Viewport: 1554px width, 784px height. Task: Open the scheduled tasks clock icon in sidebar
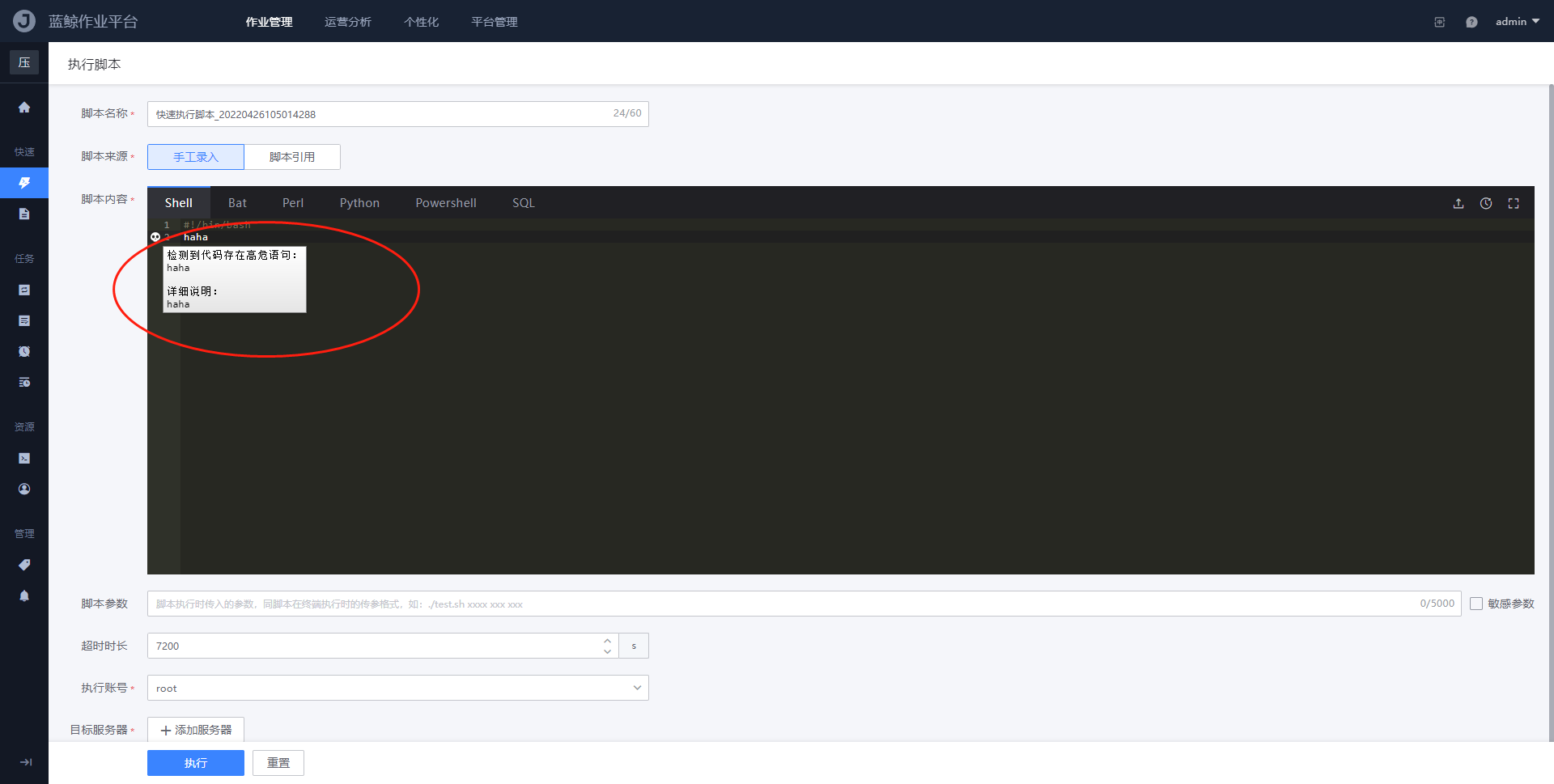[24, 351]
